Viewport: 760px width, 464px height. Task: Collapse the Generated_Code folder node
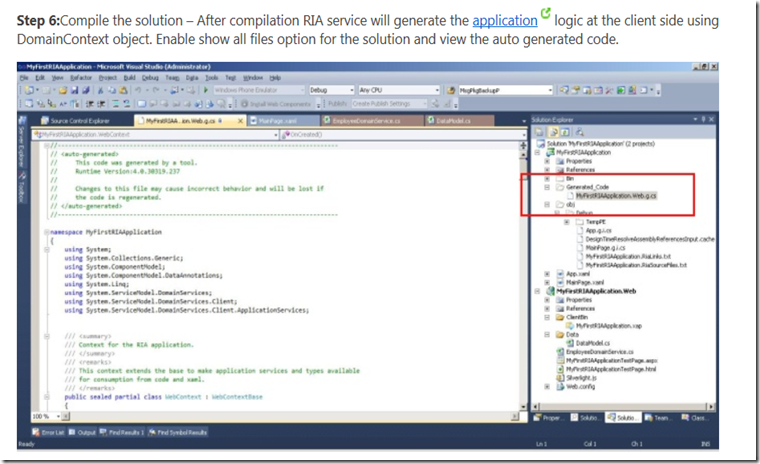[x=547, y=187]
